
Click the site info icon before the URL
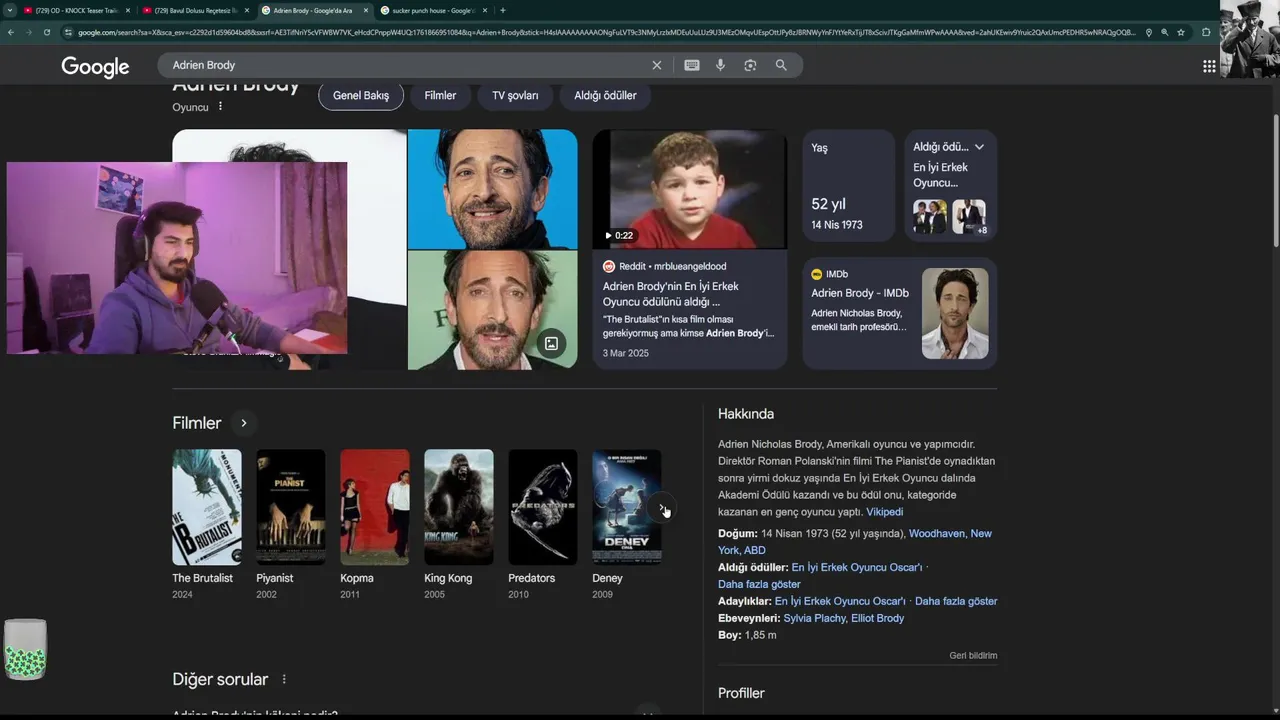tap(68, 32)
